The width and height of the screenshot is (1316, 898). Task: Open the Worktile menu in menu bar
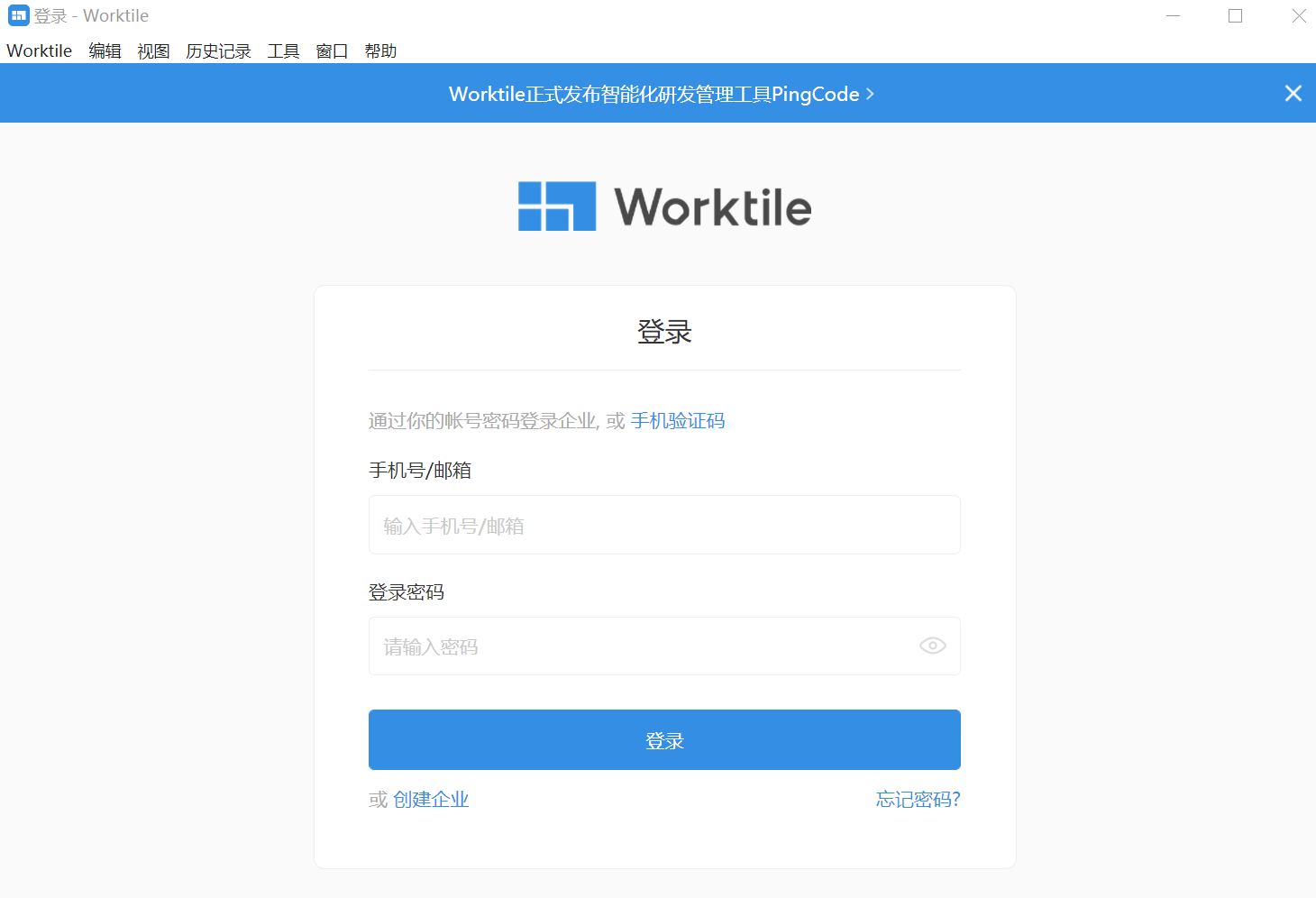click(x=40, y=51)
